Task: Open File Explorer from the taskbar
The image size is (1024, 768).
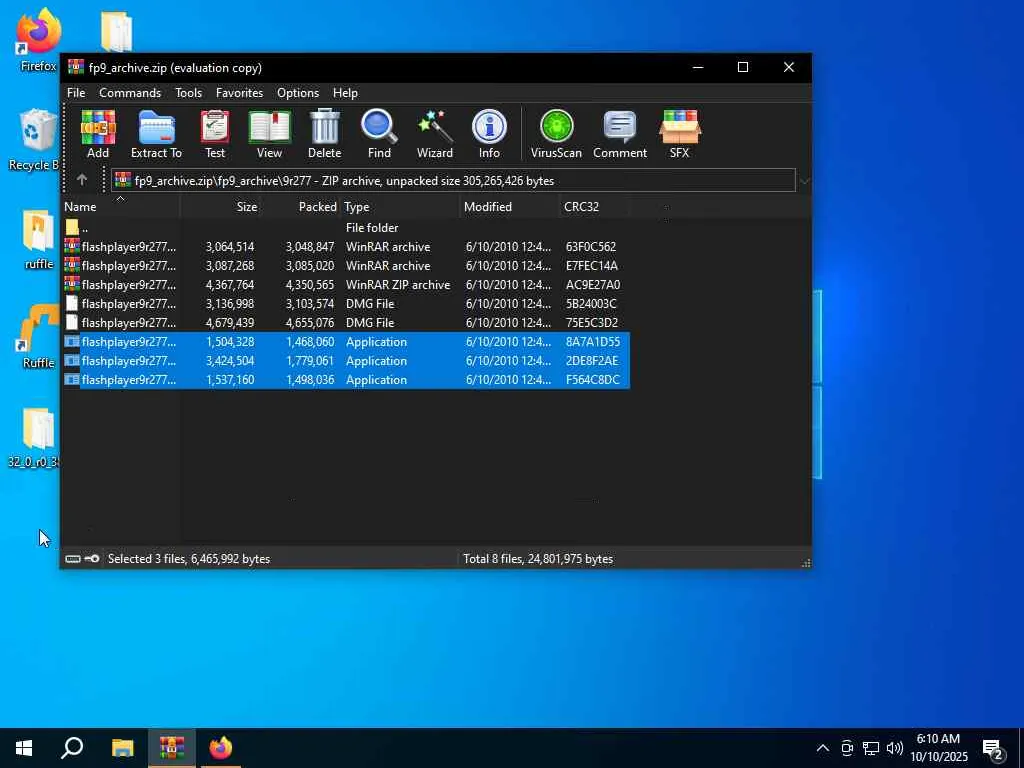Action: 122,748
